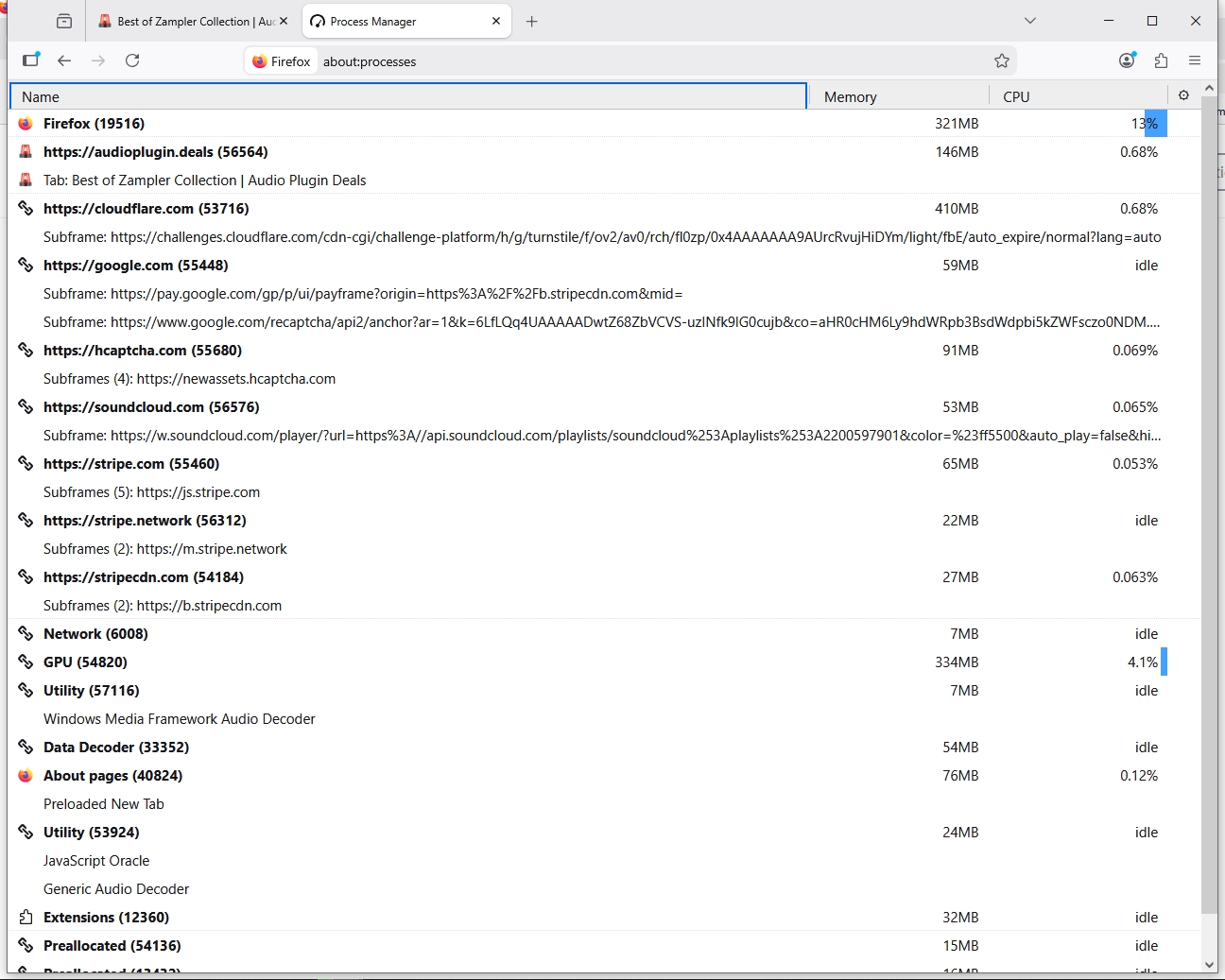Select the Preallocated (54136) process name
This screenshot has width=1225, height=980.
(112, 946)
